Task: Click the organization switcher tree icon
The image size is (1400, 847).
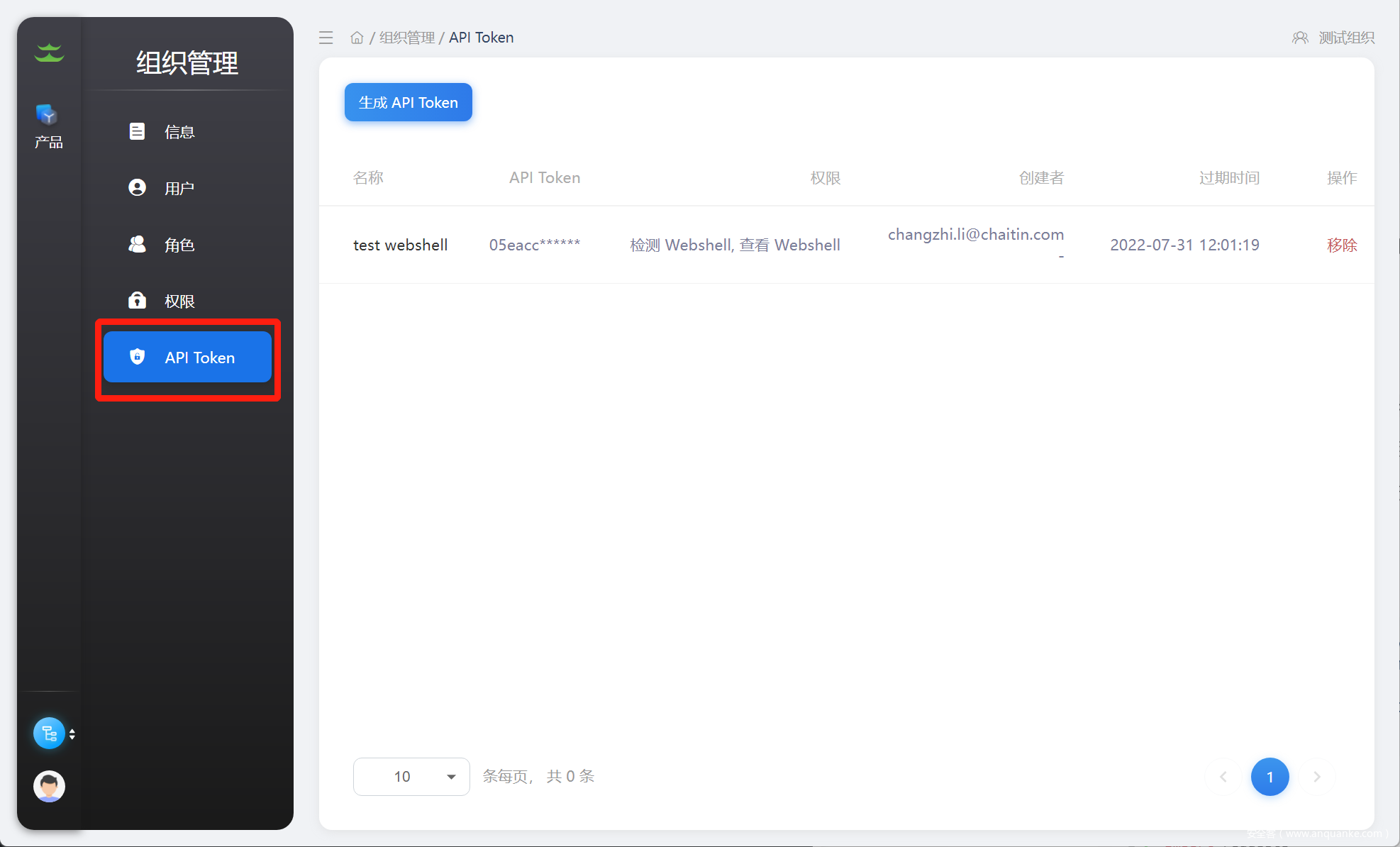Action: point(49,733)
